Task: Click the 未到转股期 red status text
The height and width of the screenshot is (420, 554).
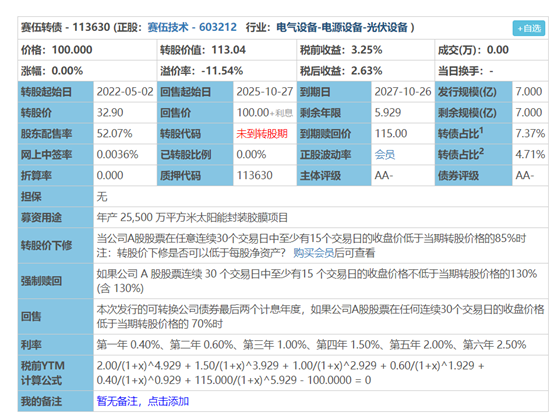Action: [262, 134]
